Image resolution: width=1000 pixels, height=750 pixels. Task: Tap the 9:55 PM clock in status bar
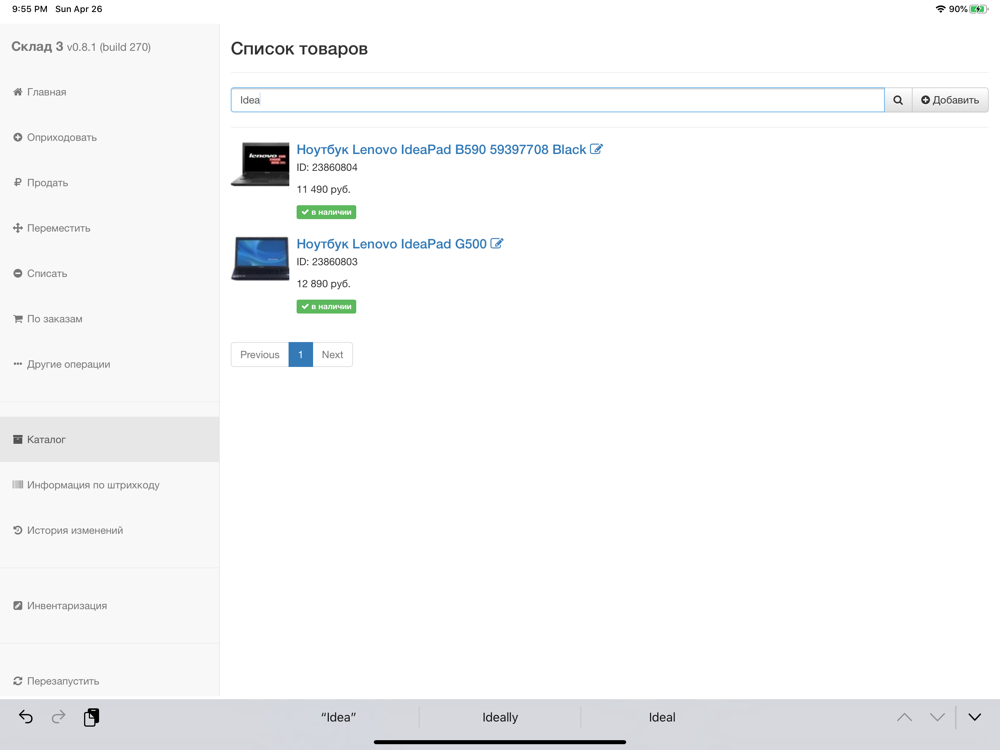point(30,9)
